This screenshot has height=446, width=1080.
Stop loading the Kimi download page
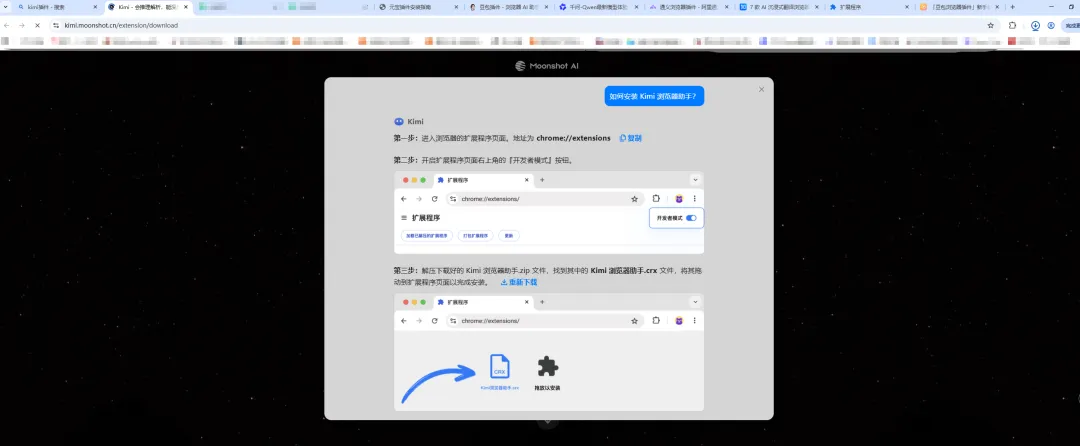tap(37, 25)
